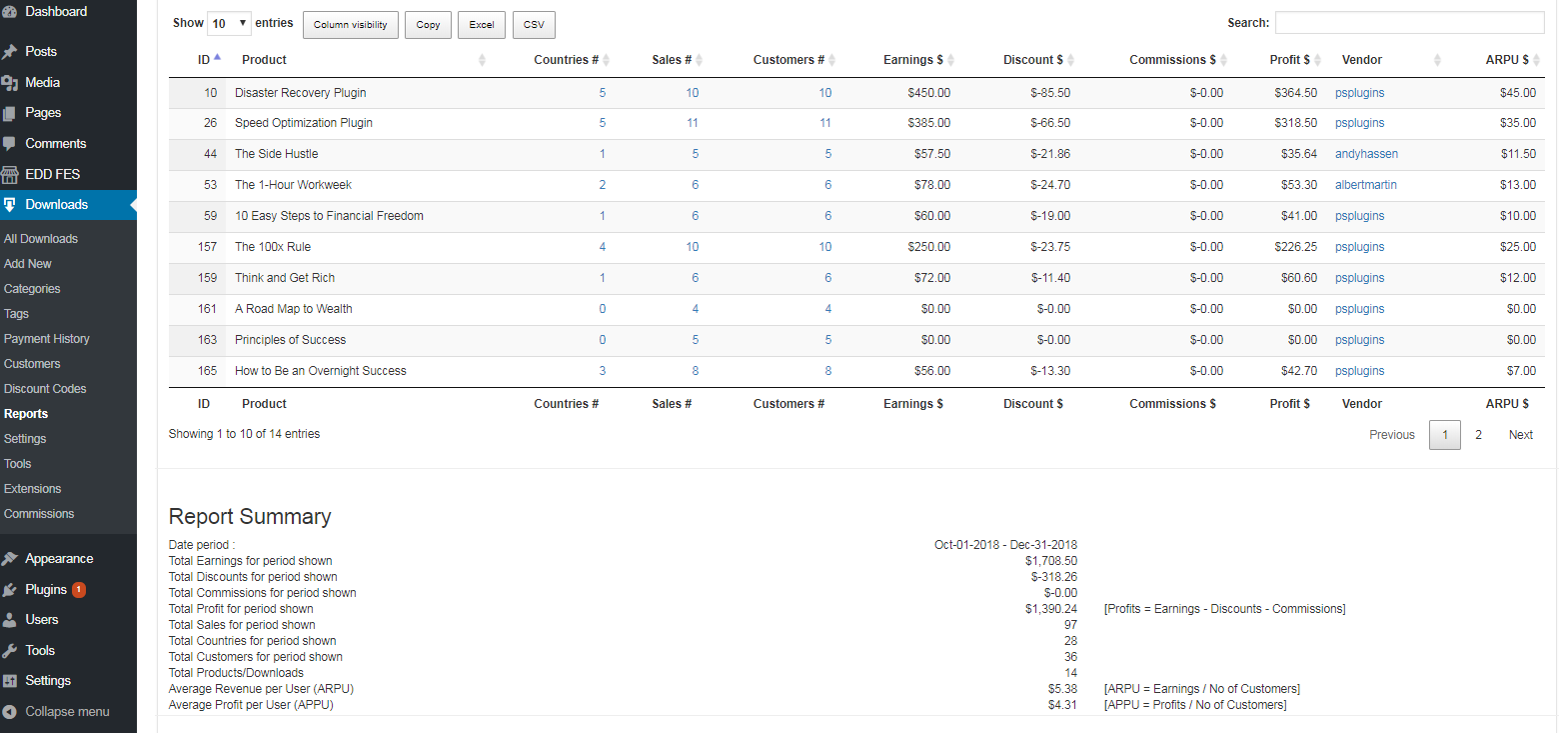This screenshot has width=1568, height=733.
Task: Open the Show entries count dropdown
Action: 229,23
